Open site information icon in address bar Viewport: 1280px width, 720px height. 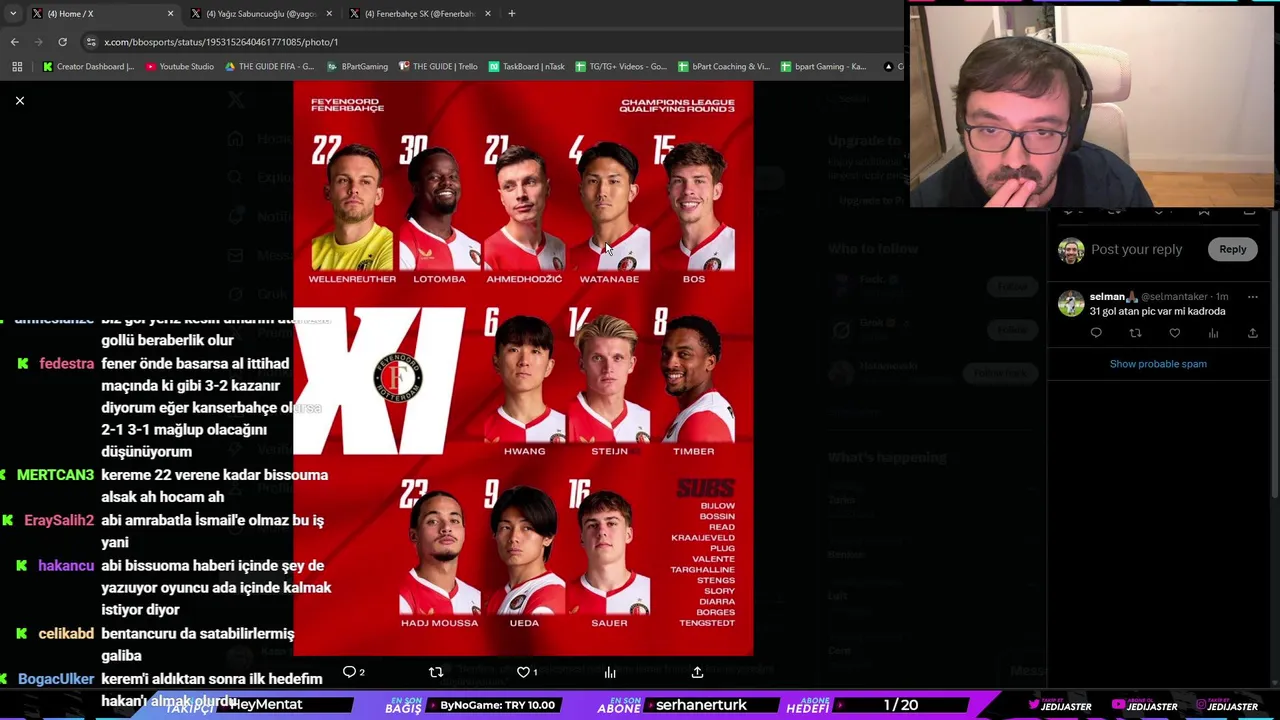coord(90,42)
